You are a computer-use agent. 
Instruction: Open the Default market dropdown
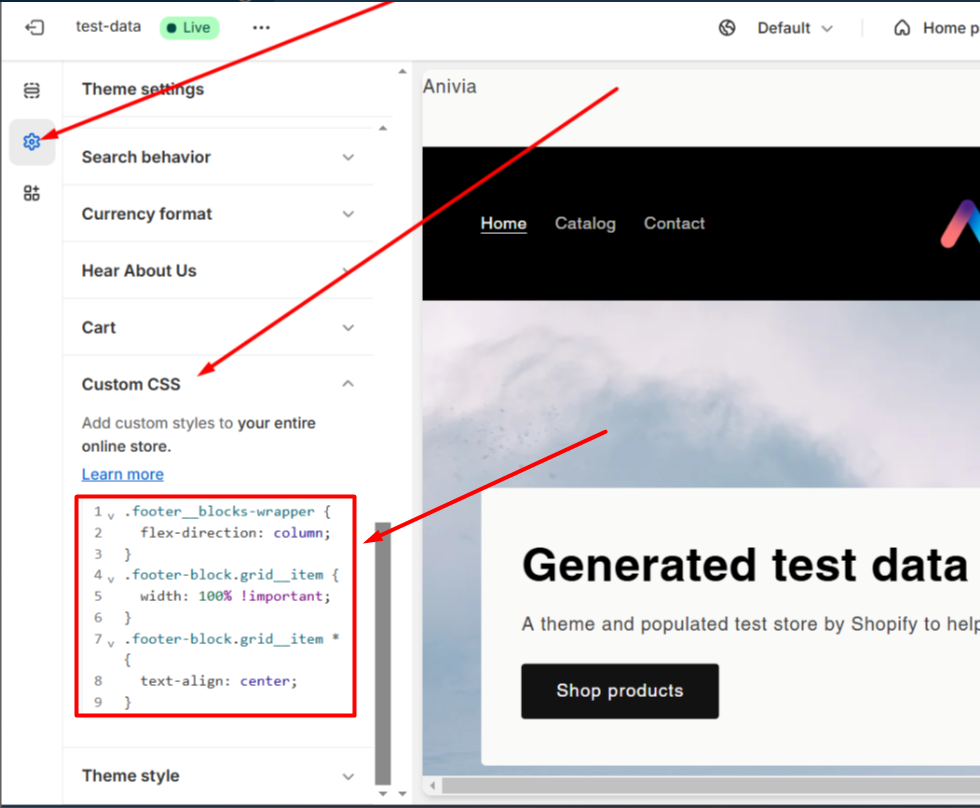click(x=795, y=28)
